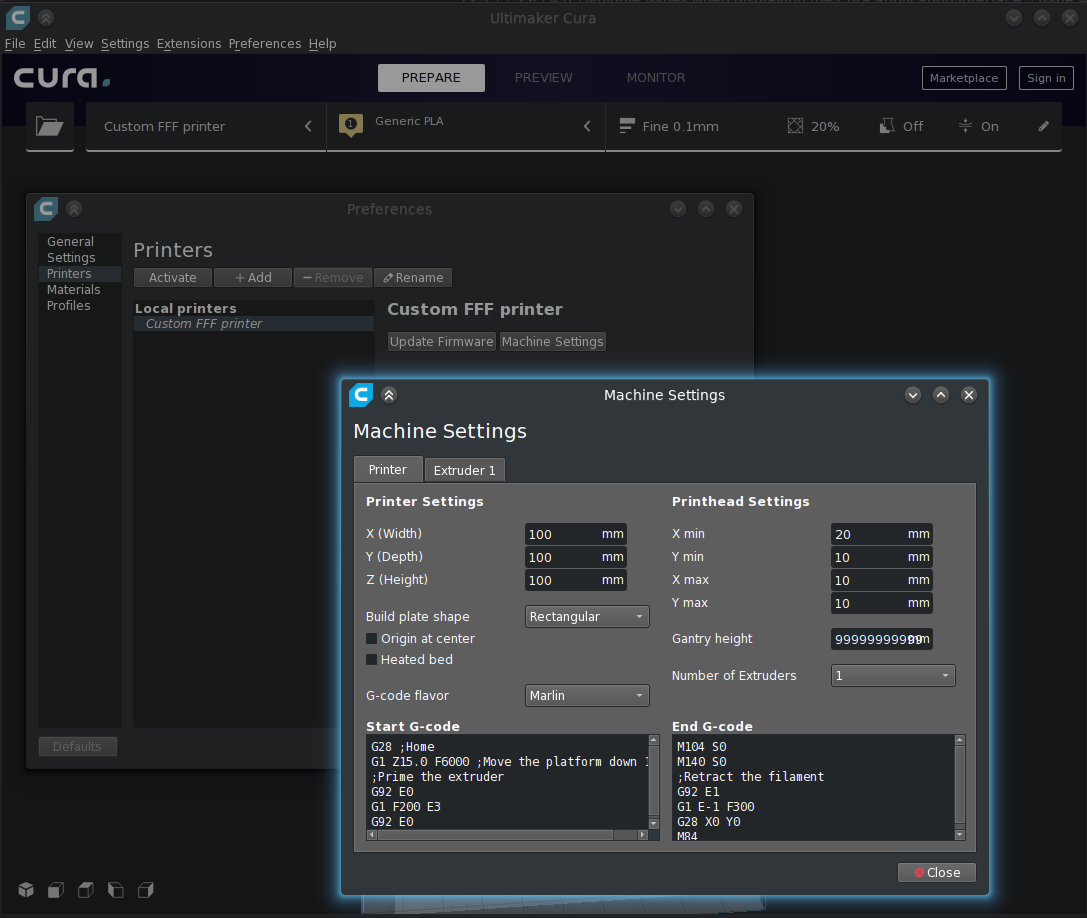1087x918 pixels.
Task: Click the Sign in button
Action: coord(1046,78)
